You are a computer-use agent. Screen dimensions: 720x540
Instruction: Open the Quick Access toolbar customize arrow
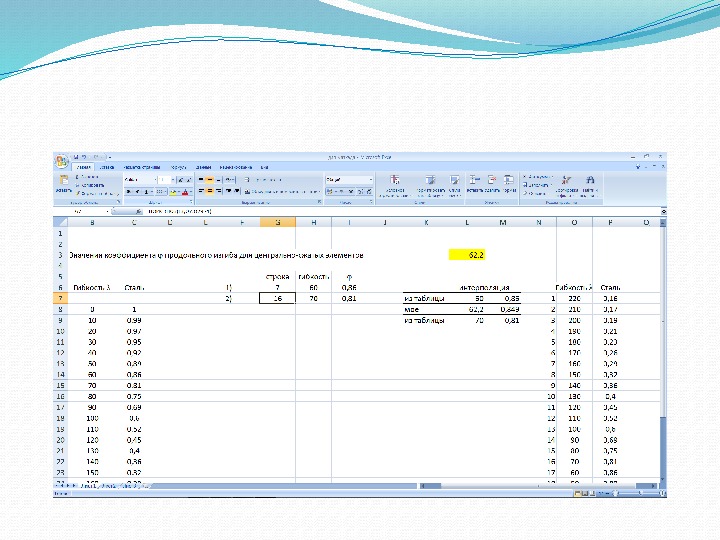pyautogui.click(x=110, y=158)
